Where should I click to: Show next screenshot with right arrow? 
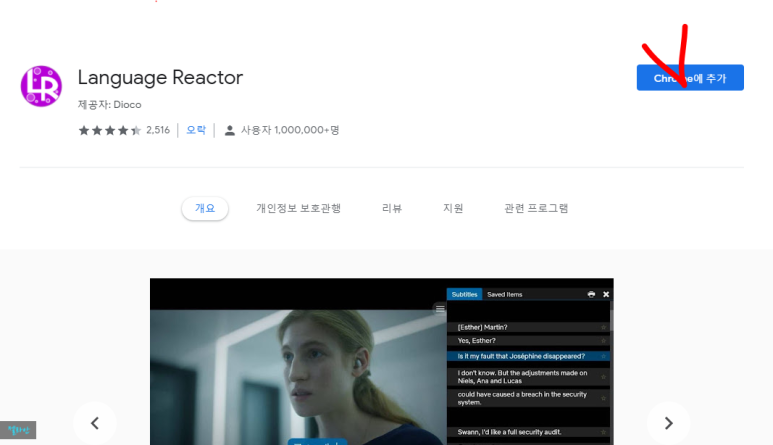click(x=668, y=423)
